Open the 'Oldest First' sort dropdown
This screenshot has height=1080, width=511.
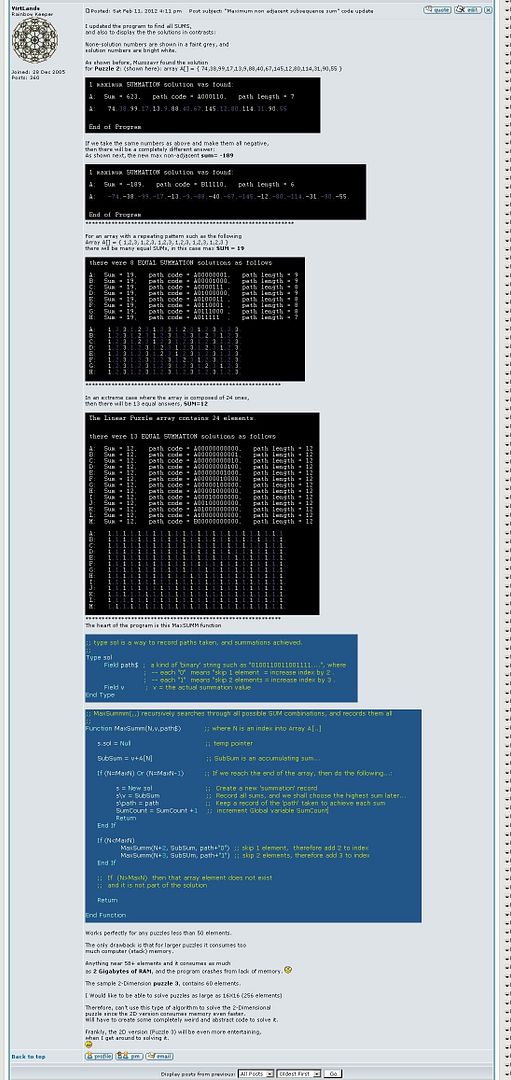point(299,1073)
